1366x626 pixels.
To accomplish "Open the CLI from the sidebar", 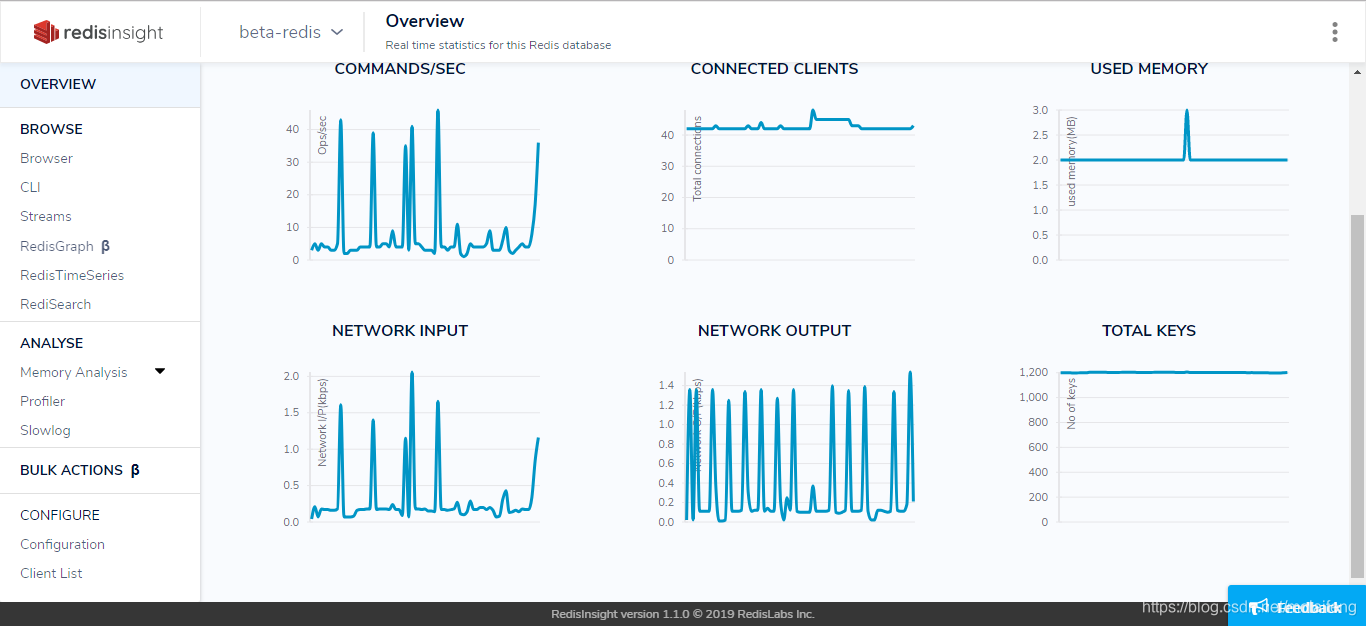I will pos(29,187).
